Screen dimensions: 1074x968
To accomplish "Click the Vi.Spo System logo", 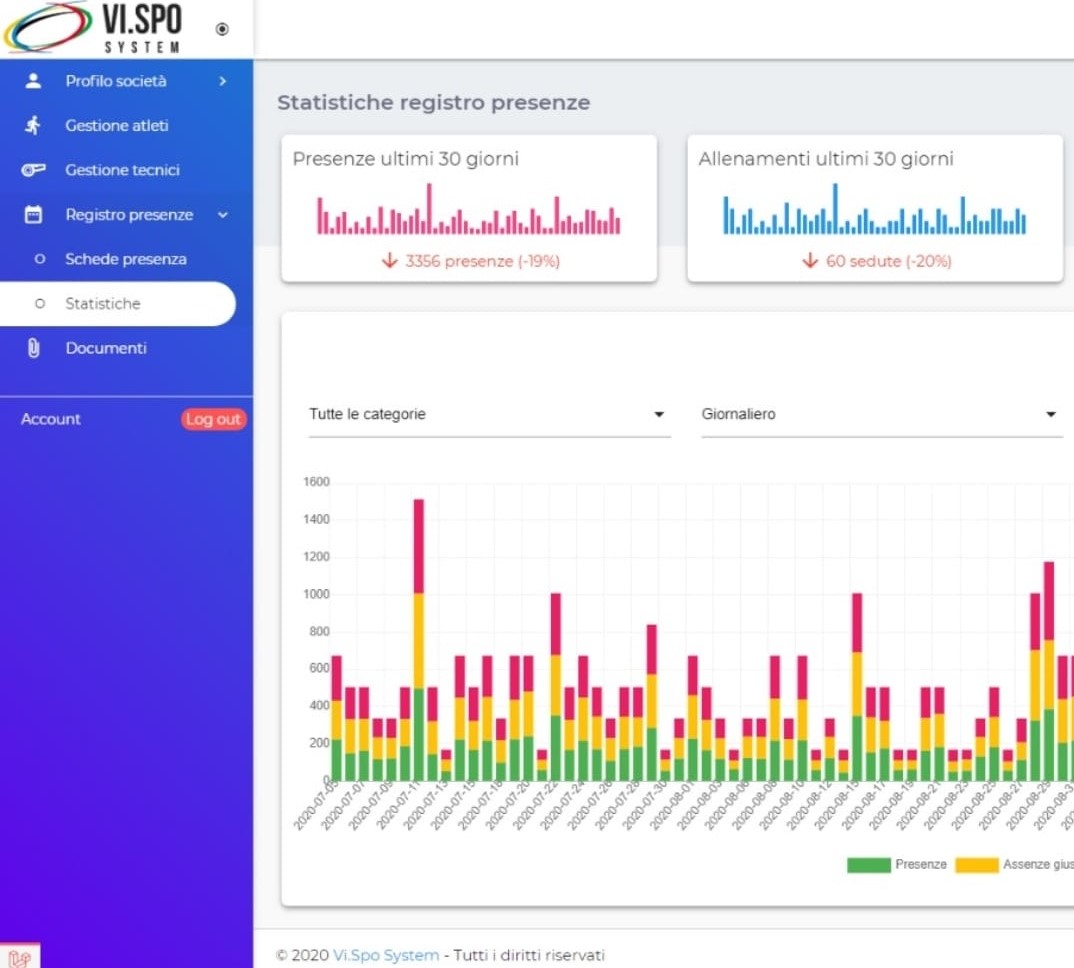I will point(94,27).
